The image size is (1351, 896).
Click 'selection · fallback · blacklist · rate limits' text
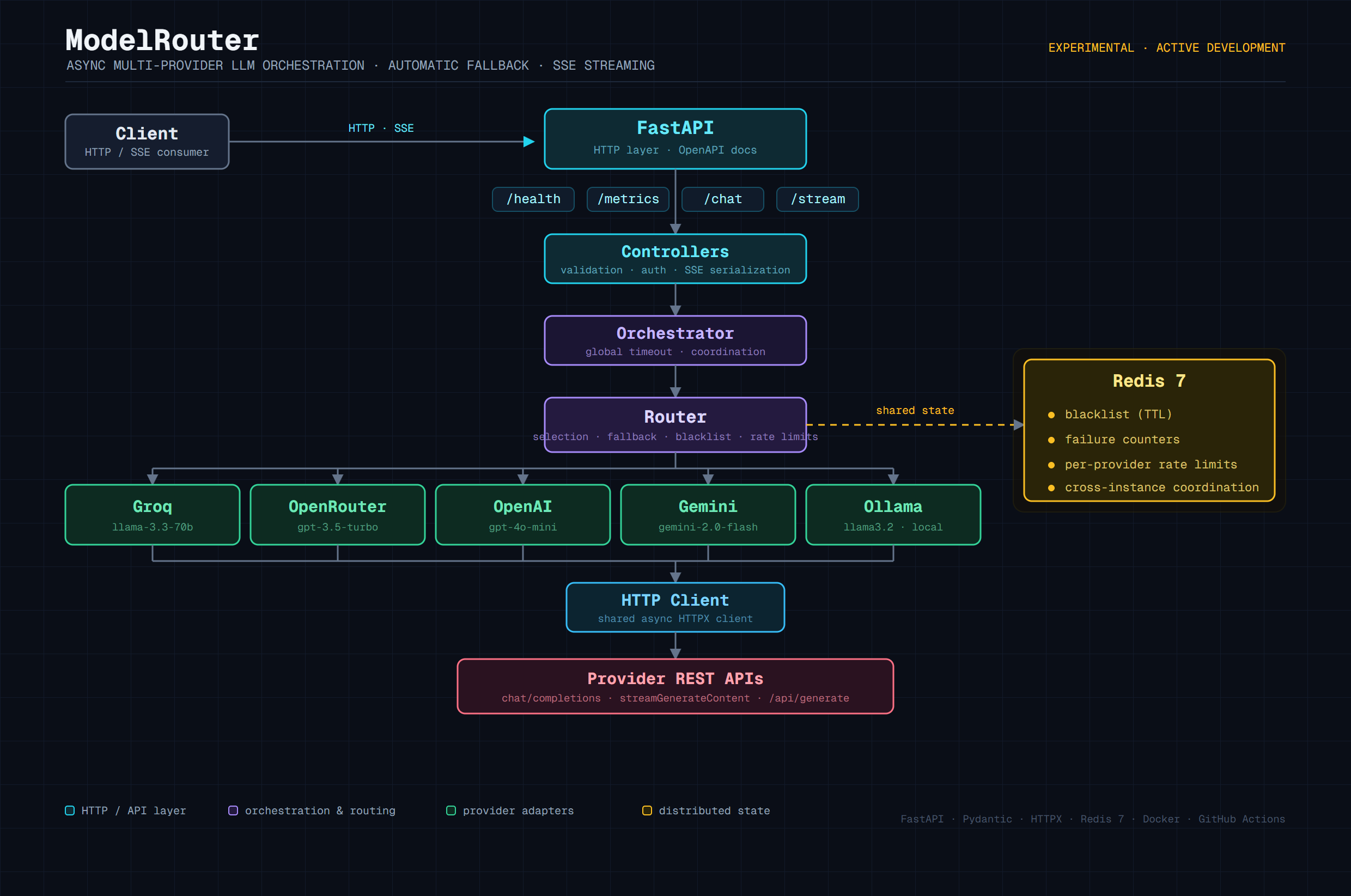pos(675,437)
